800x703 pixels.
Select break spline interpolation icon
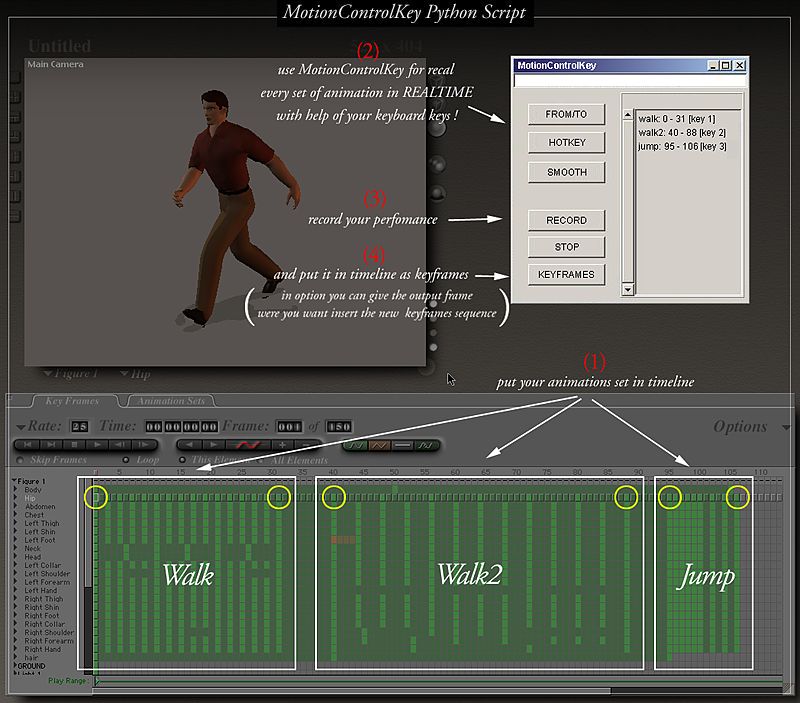coord(426,445)
